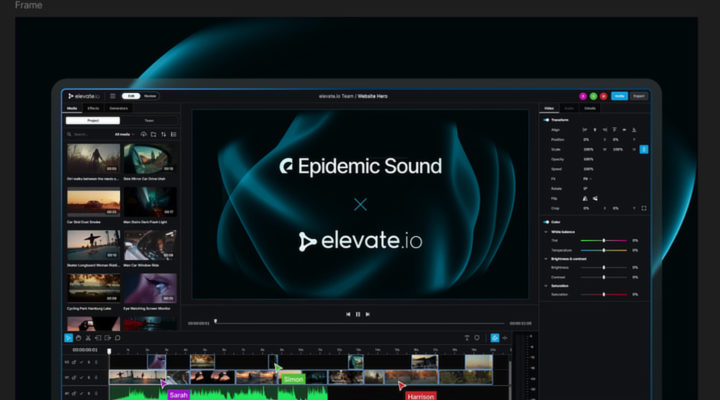The width and height of the screenshot is (720, 400).
Task: Open the Media tab
Action: point(72,108)
